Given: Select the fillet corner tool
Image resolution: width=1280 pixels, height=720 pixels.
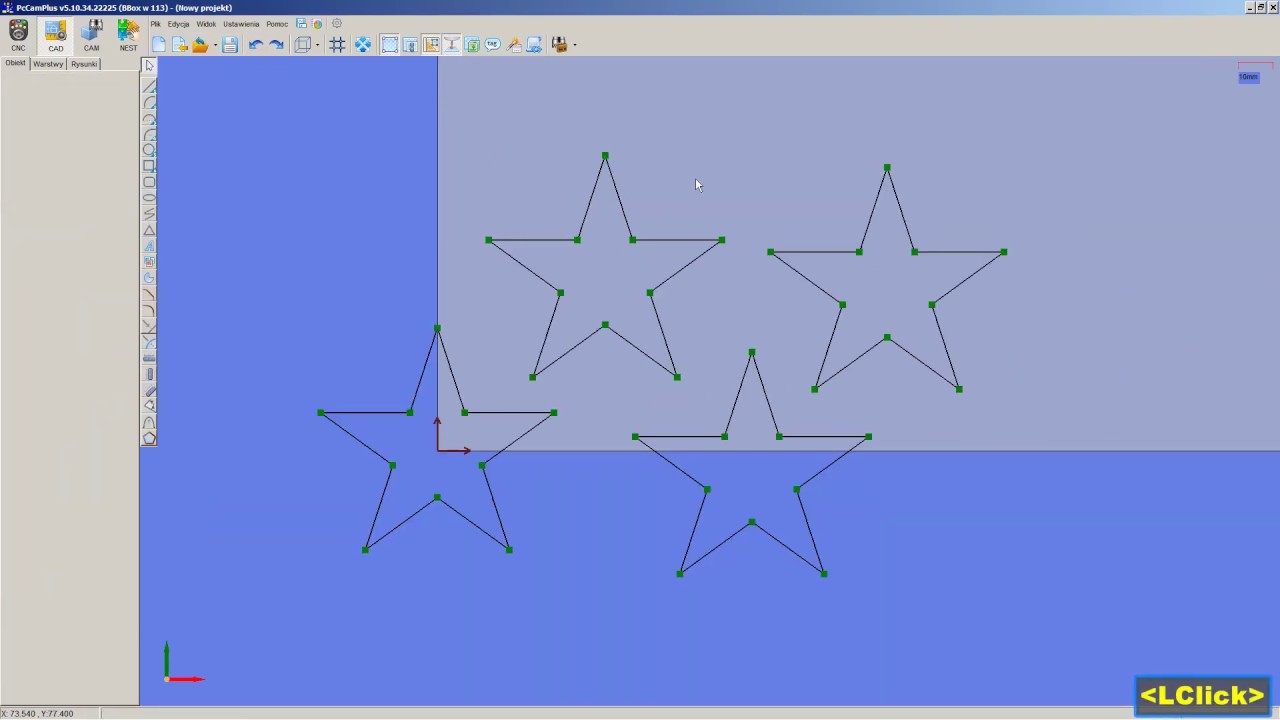Looking at the screenshot, I should click(x=149, y=310).
